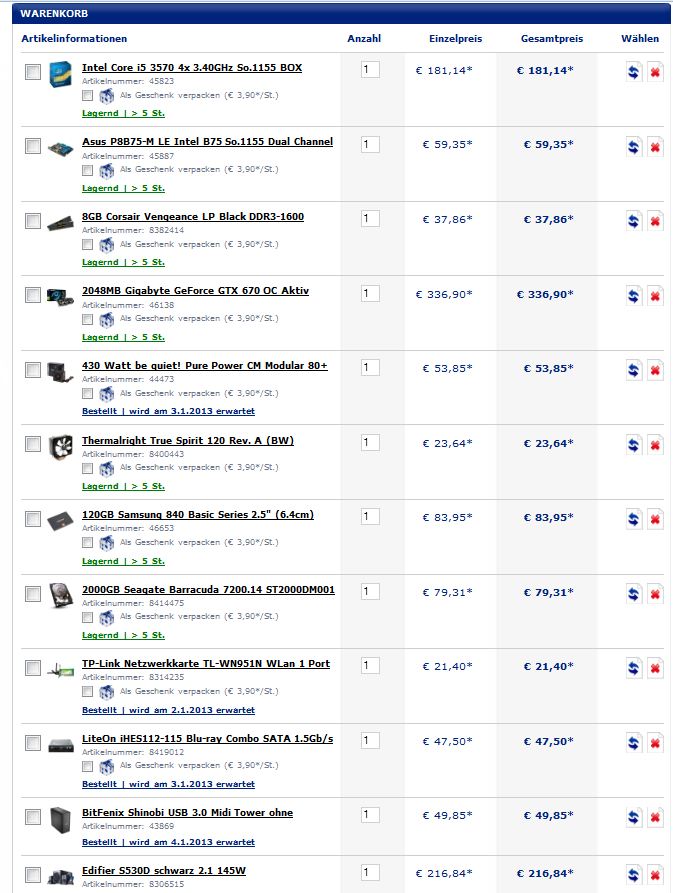Enable gift wrap for Seagate Barracuda drive

pyautogui.click(x=87, y=617)
